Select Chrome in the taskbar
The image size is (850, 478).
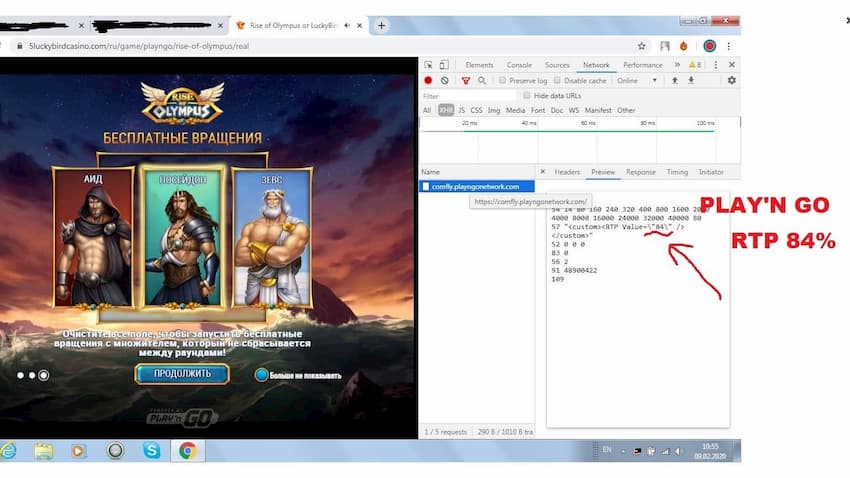[188, 451]
